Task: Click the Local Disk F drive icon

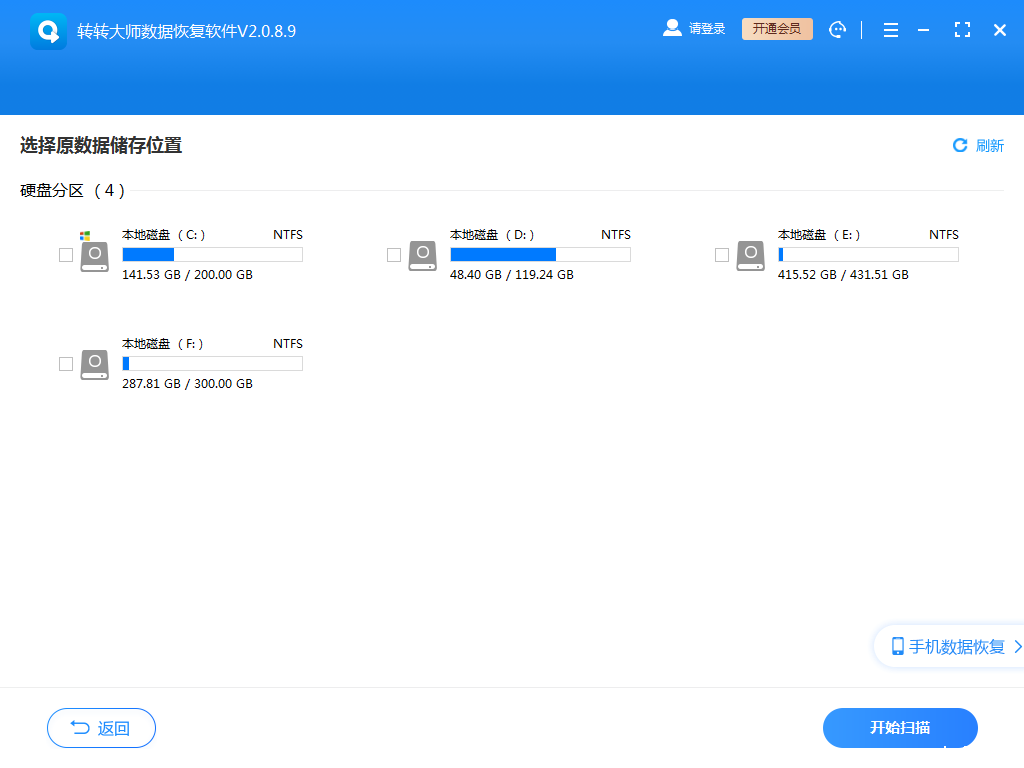Action: (x=94, y=364)
